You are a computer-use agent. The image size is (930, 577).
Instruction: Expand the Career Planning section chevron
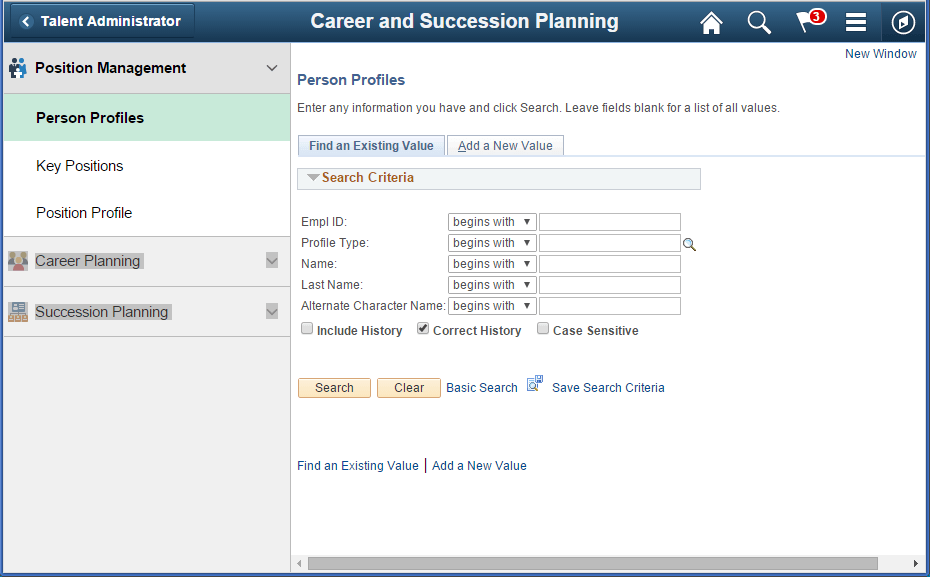(x=271, y=260)
